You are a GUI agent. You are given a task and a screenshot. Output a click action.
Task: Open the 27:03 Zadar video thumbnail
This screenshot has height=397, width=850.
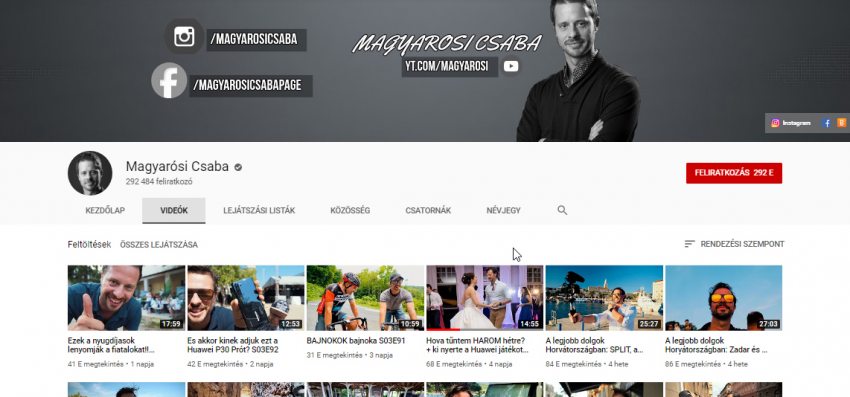(724, 298)
